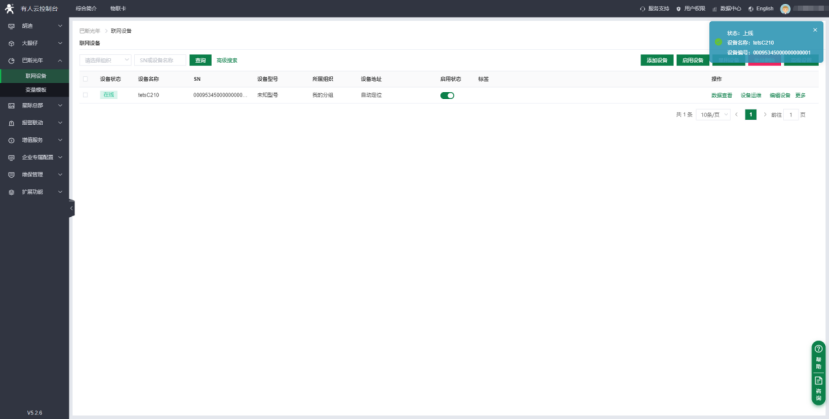Click the 添加设备 button
This screenshot has width=830, height=419.
tap(656, 60)
